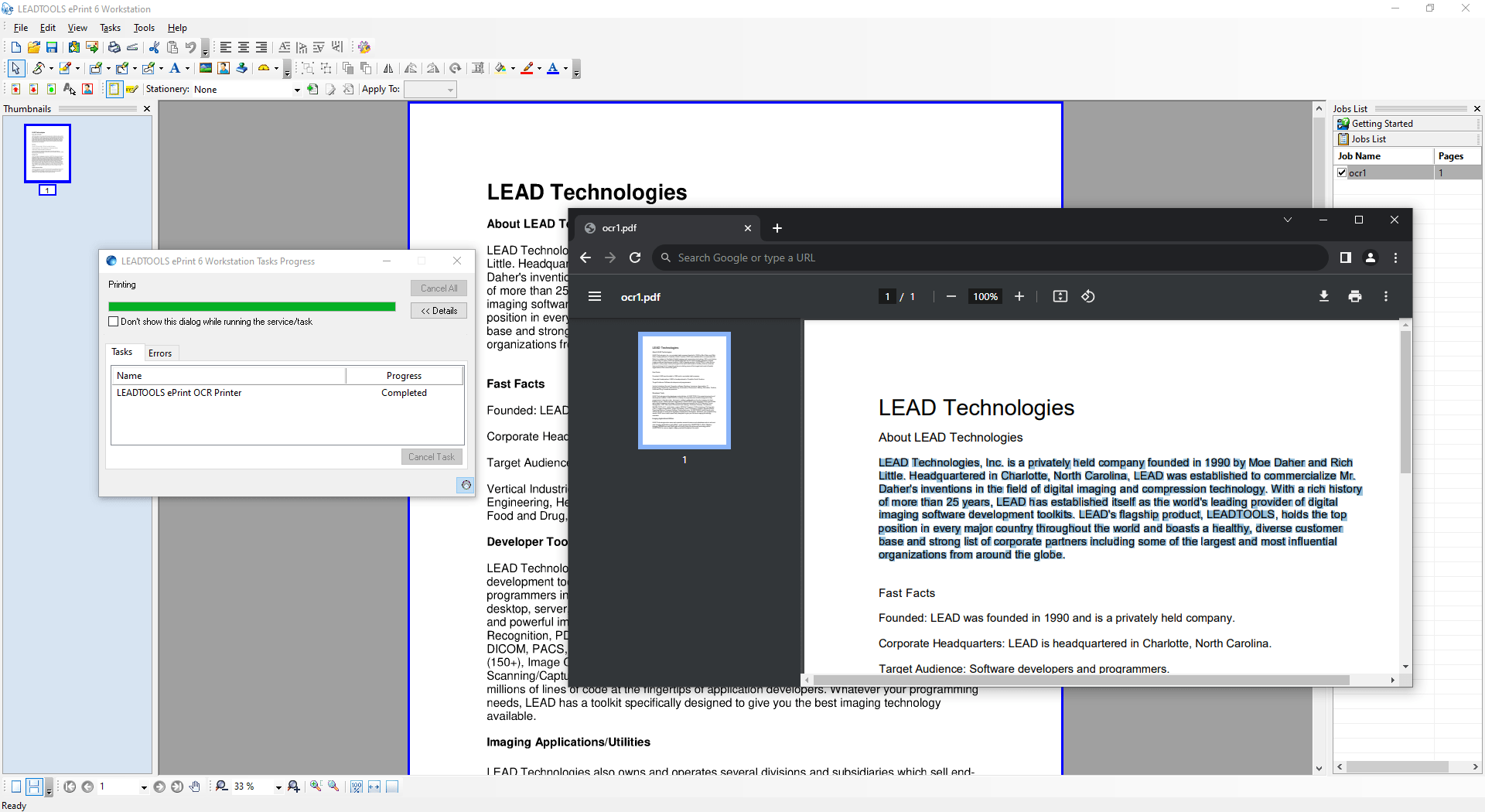This screenshot has width=1485, height=812.
Task: Zoom out using the magnifier minus icon
Action: click(221, 786)
